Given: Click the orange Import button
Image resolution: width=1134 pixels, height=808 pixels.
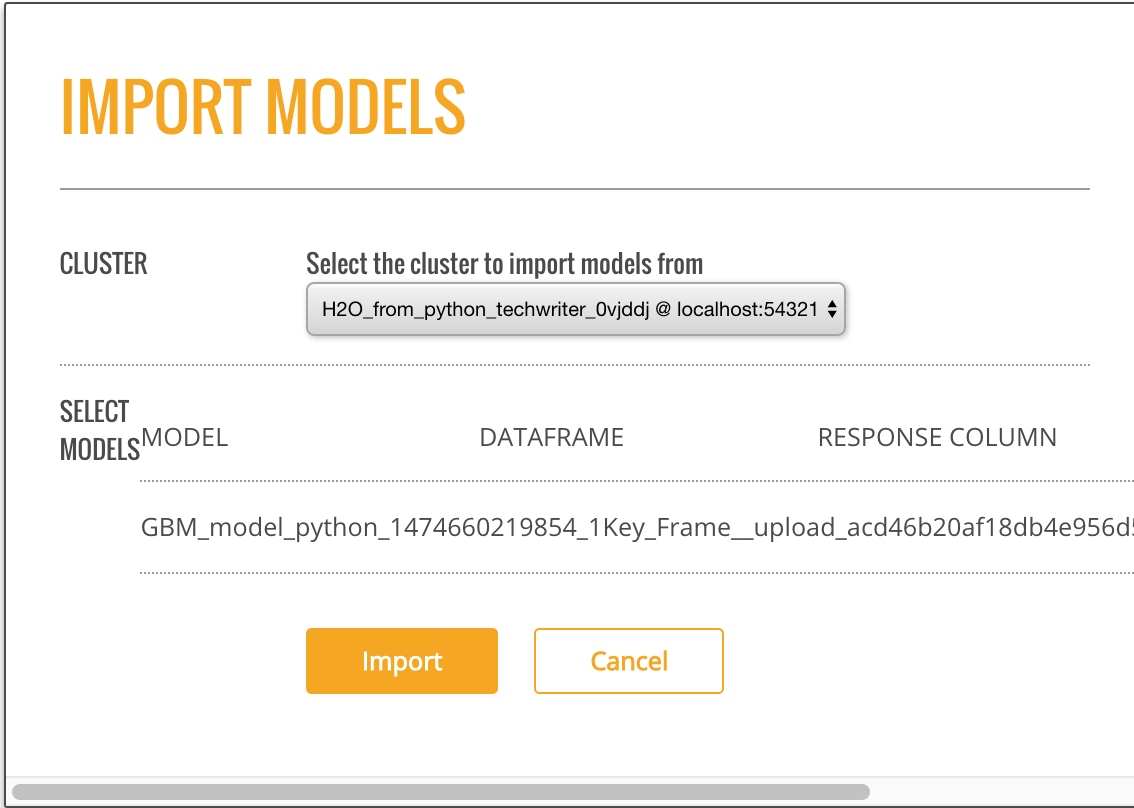Looking at the screenshot, I should [401, 661].
